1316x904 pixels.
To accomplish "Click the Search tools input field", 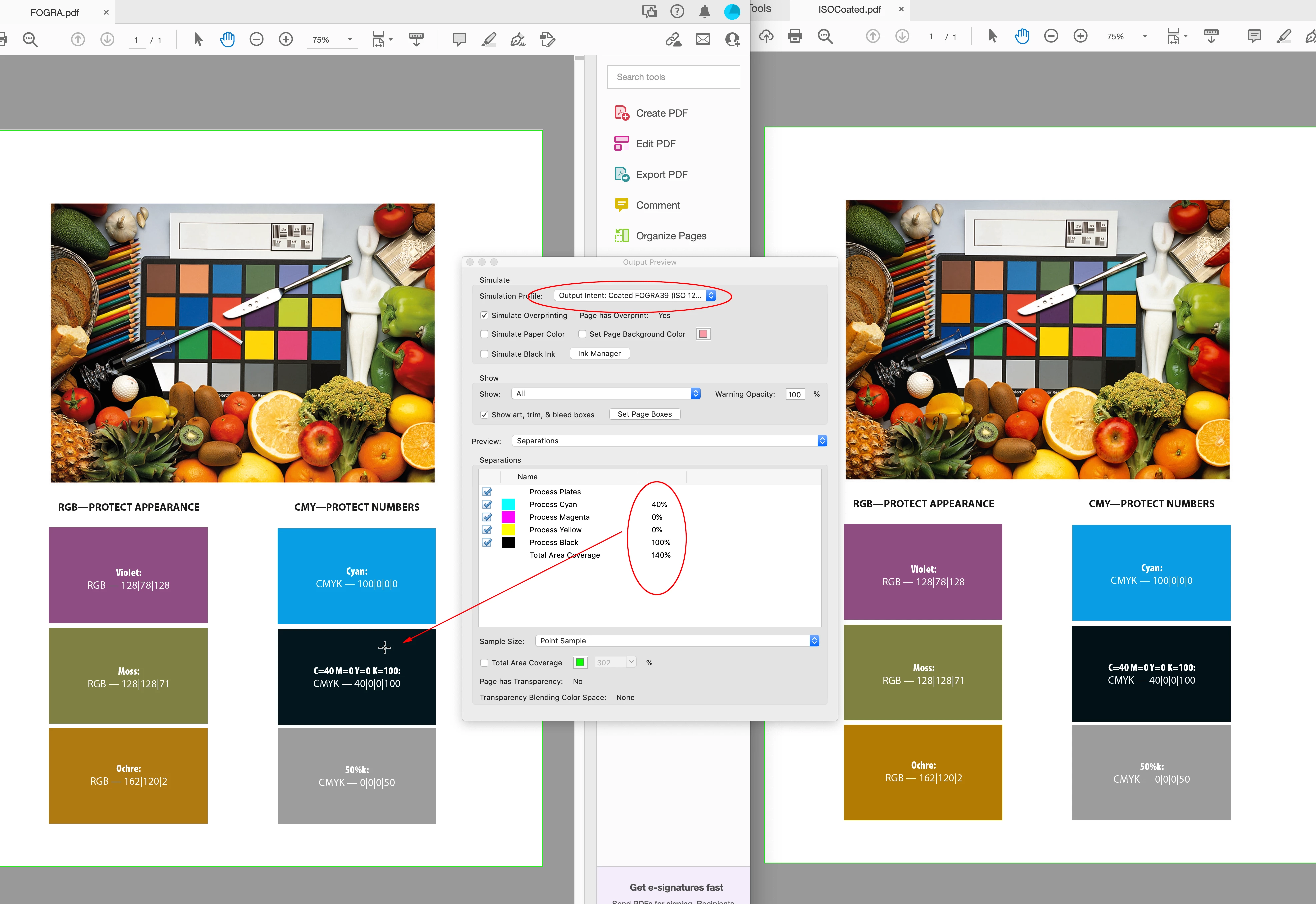I will coord(673,77).
